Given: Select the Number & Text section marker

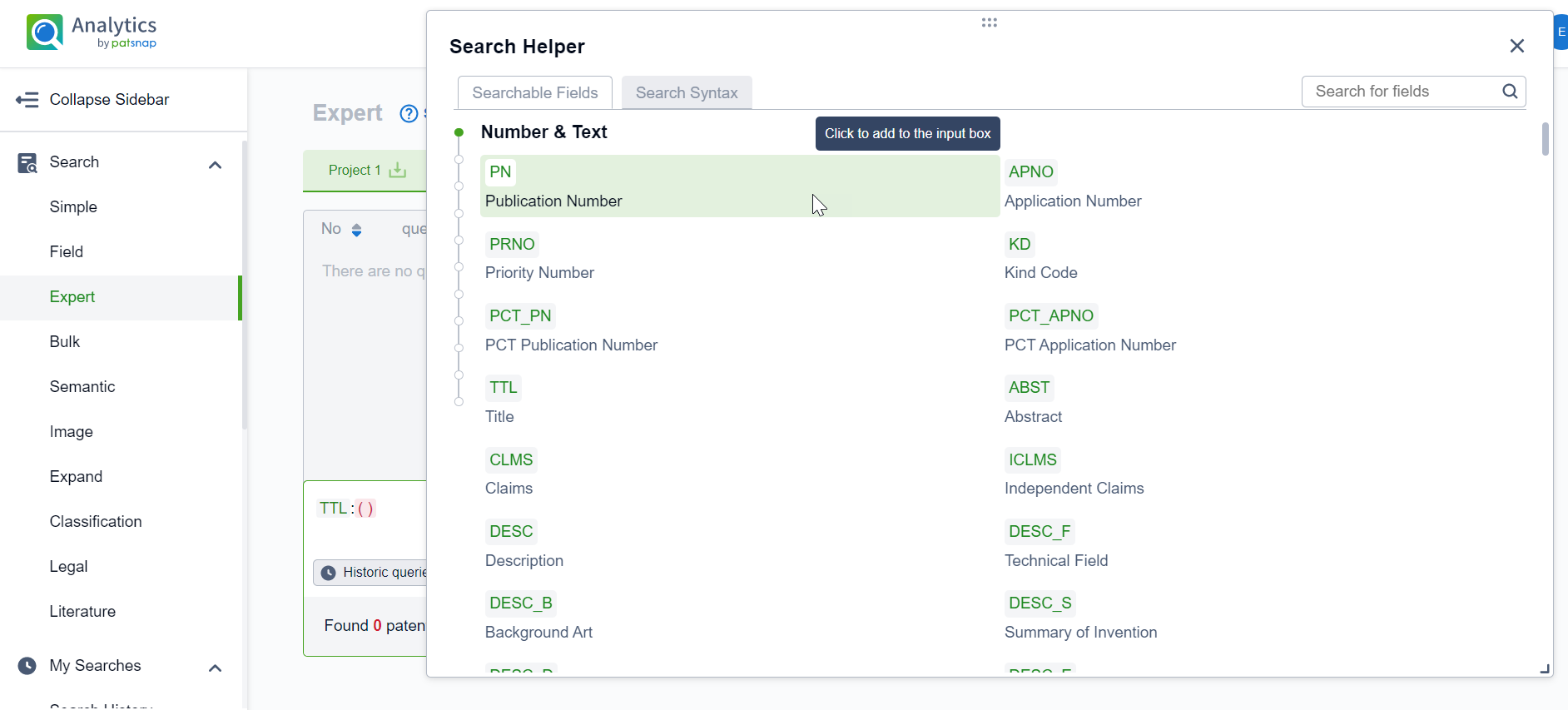Looking at the screenshot, I should (459, 132).
